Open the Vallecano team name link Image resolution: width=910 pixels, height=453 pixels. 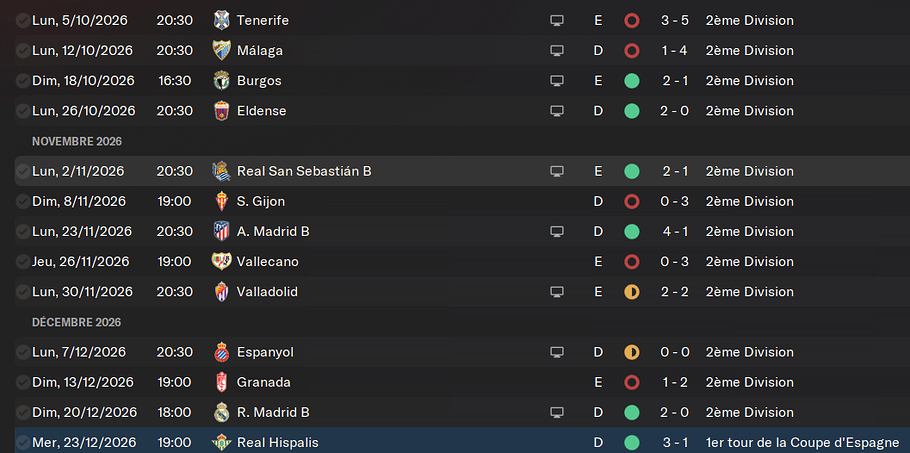coord(268,262)
